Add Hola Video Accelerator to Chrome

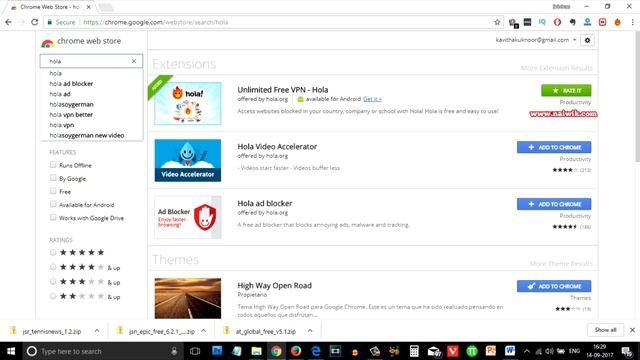(554, 147)
